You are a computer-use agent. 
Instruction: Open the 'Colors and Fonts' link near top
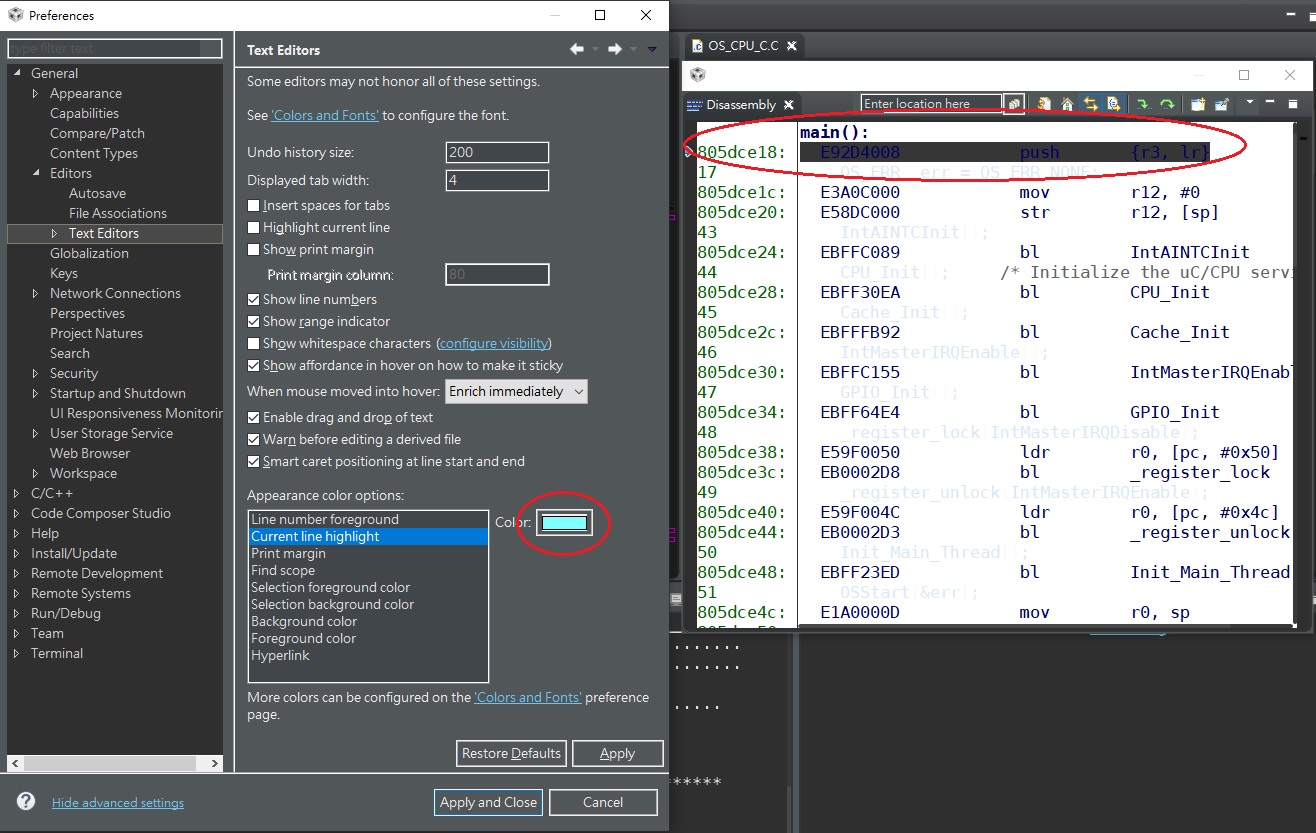[325, 115]
